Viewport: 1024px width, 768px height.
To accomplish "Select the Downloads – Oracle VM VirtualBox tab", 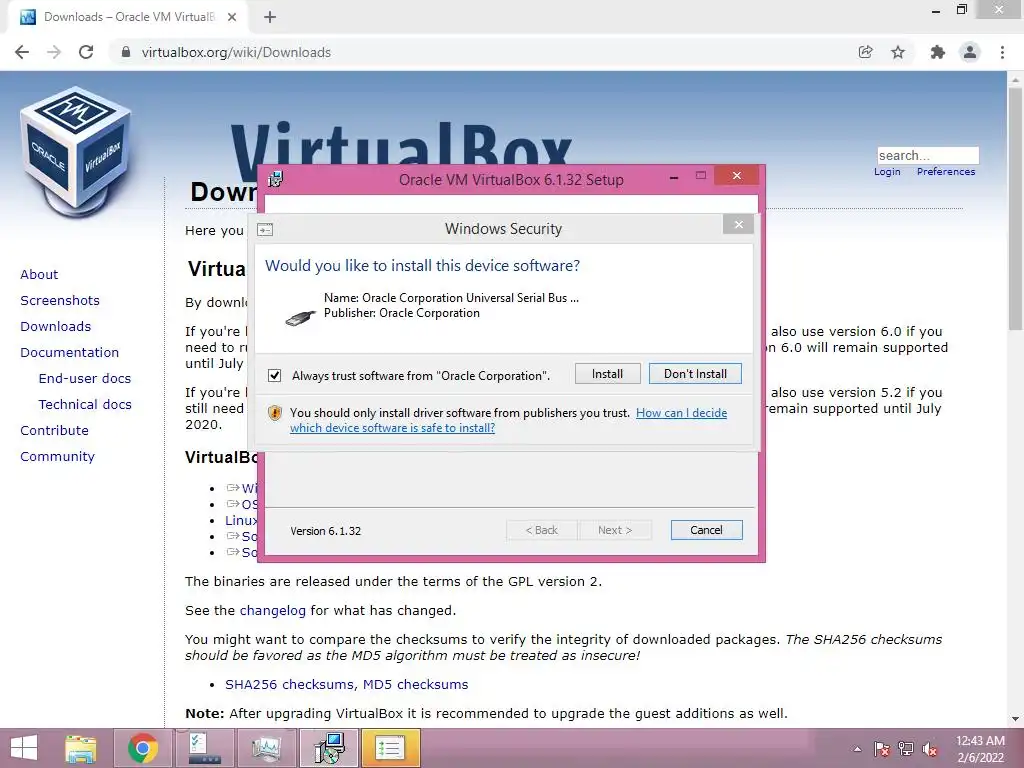I will coord(128,17).
